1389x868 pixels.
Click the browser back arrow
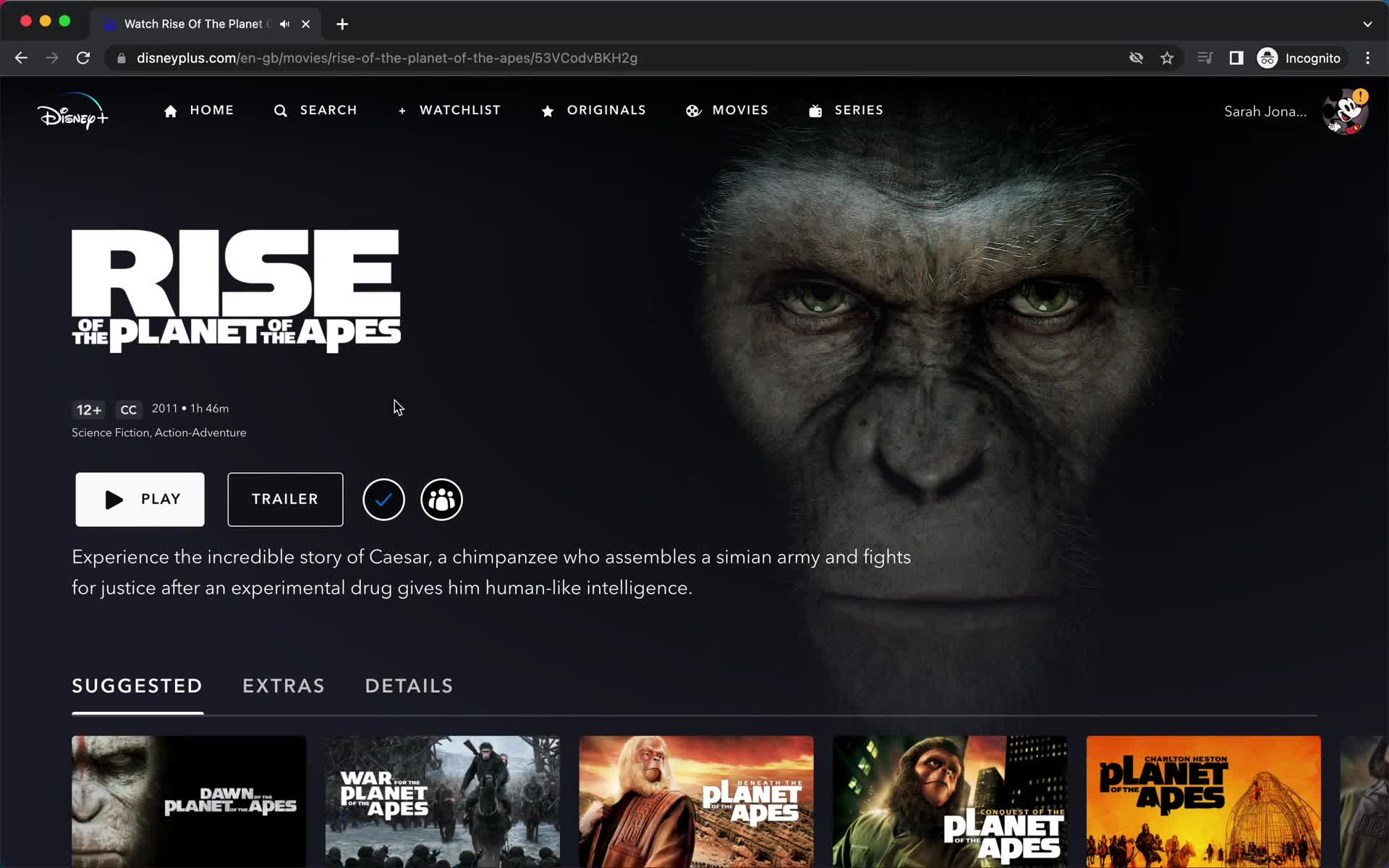point(21,58)
